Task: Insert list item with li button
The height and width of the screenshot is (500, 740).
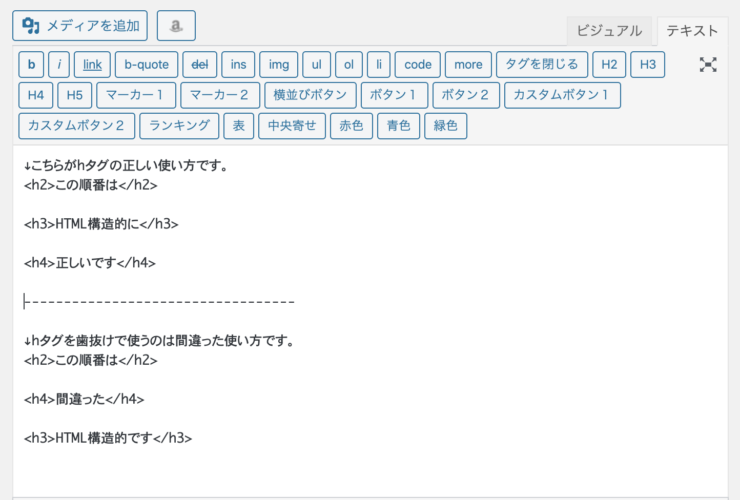Action: click(x=378, y=65)
